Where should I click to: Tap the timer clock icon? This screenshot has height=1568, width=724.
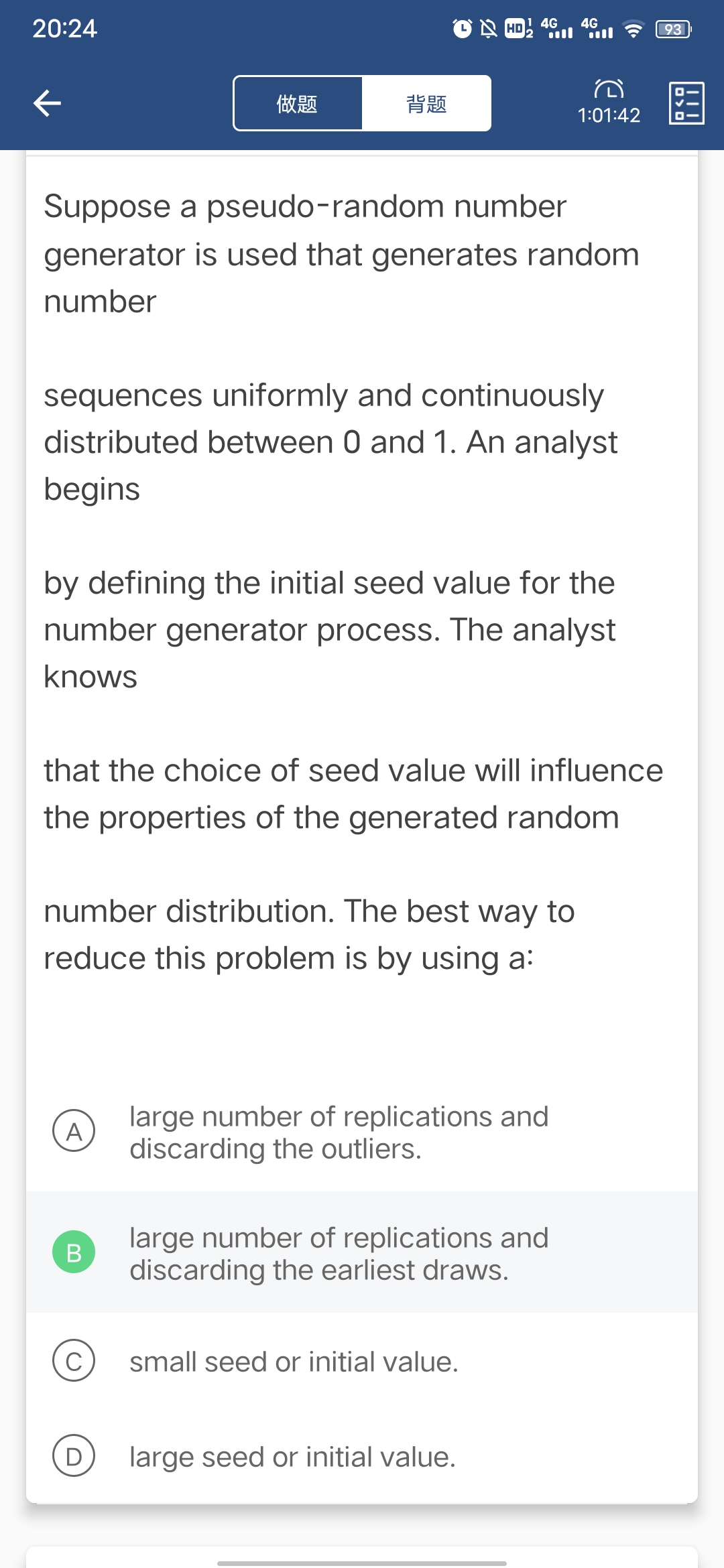[x=609, y=88]
